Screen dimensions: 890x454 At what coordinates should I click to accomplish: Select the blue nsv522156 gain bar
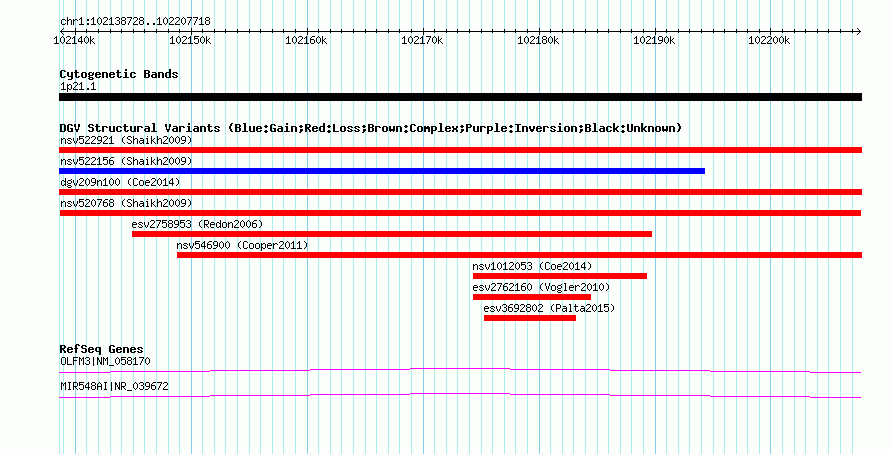pos(382,171)
